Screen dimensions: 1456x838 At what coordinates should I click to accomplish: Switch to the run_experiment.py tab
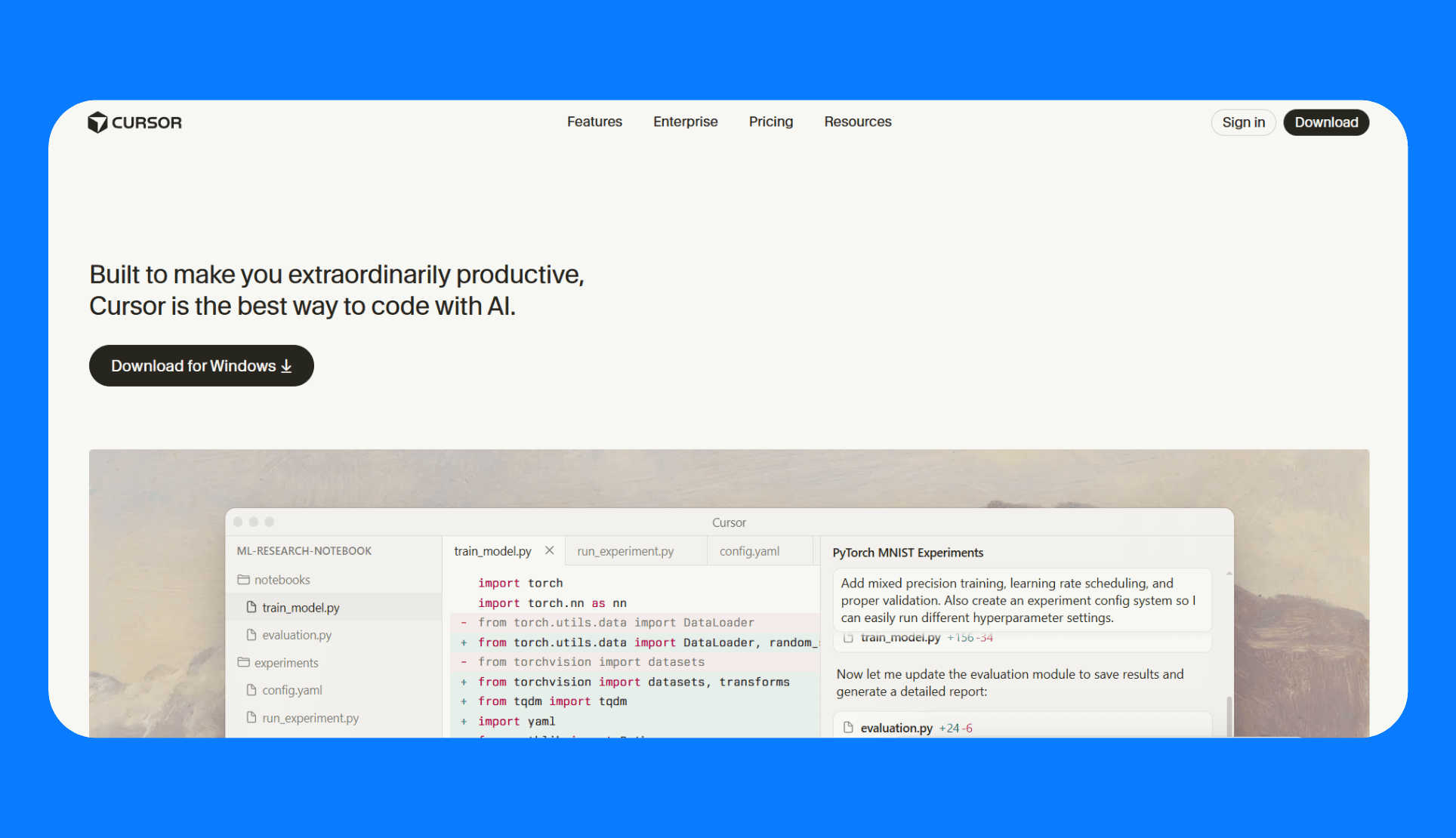pyautogui.click(x=625, y=551)
